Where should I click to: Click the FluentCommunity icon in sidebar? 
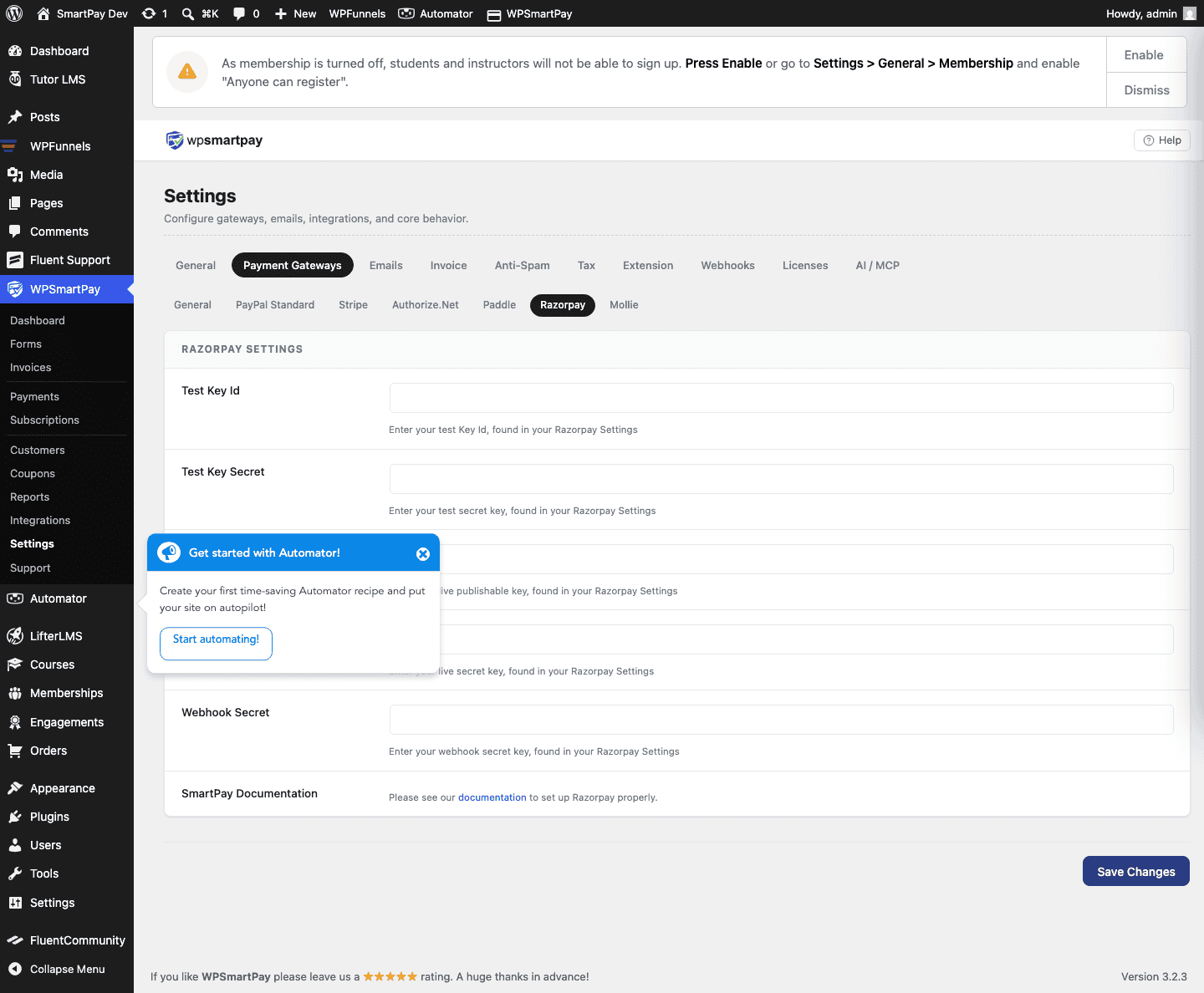coord(15,940)
